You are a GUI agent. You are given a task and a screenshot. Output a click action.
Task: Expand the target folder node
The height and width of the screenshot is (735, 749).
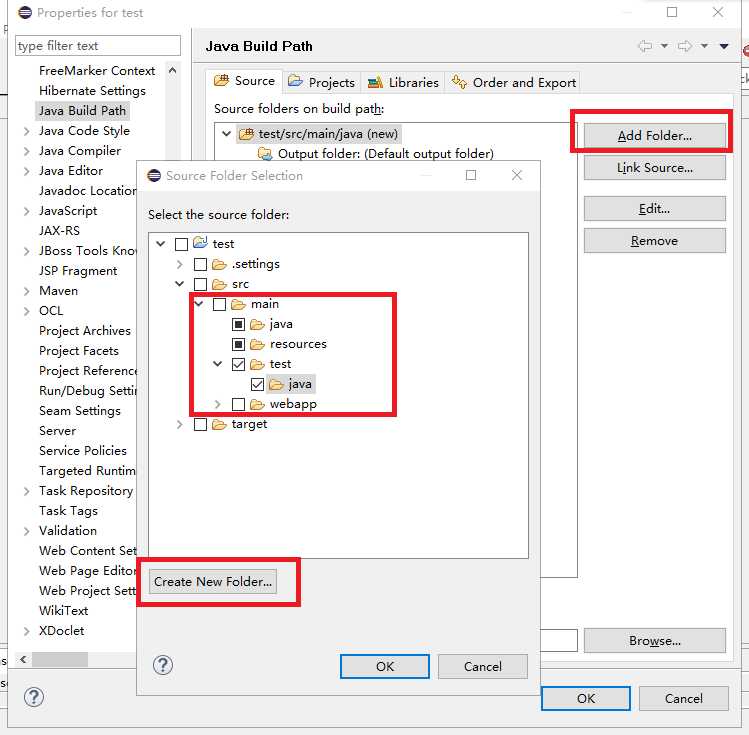click(180, 424)
